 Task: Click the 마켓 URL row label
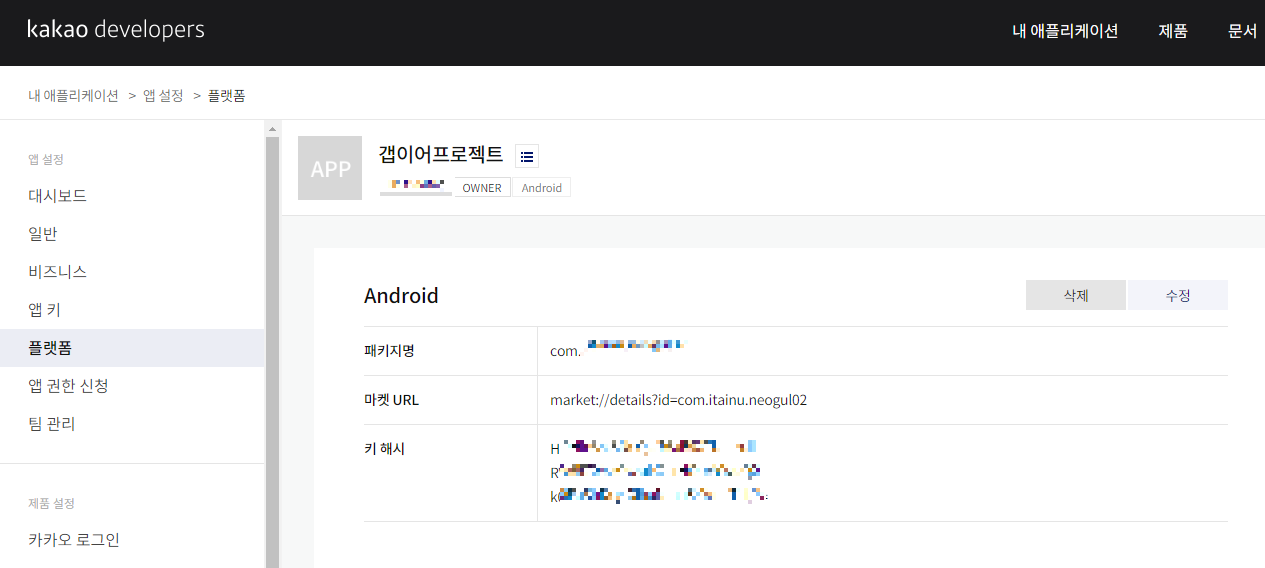392,400
